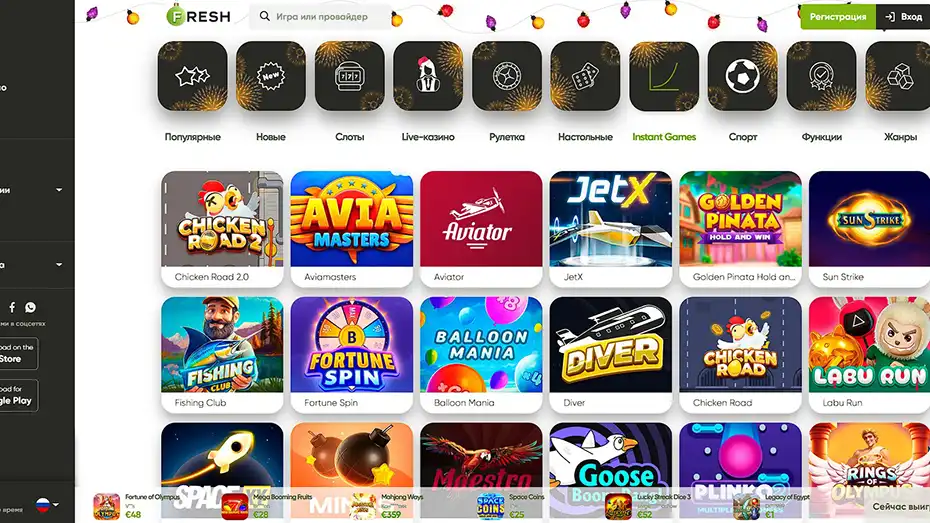Image resolution: width=930 pixels, height=523 pixels.
Task: Focus the 'Игра или провайдер' search field
Action: 321,17
